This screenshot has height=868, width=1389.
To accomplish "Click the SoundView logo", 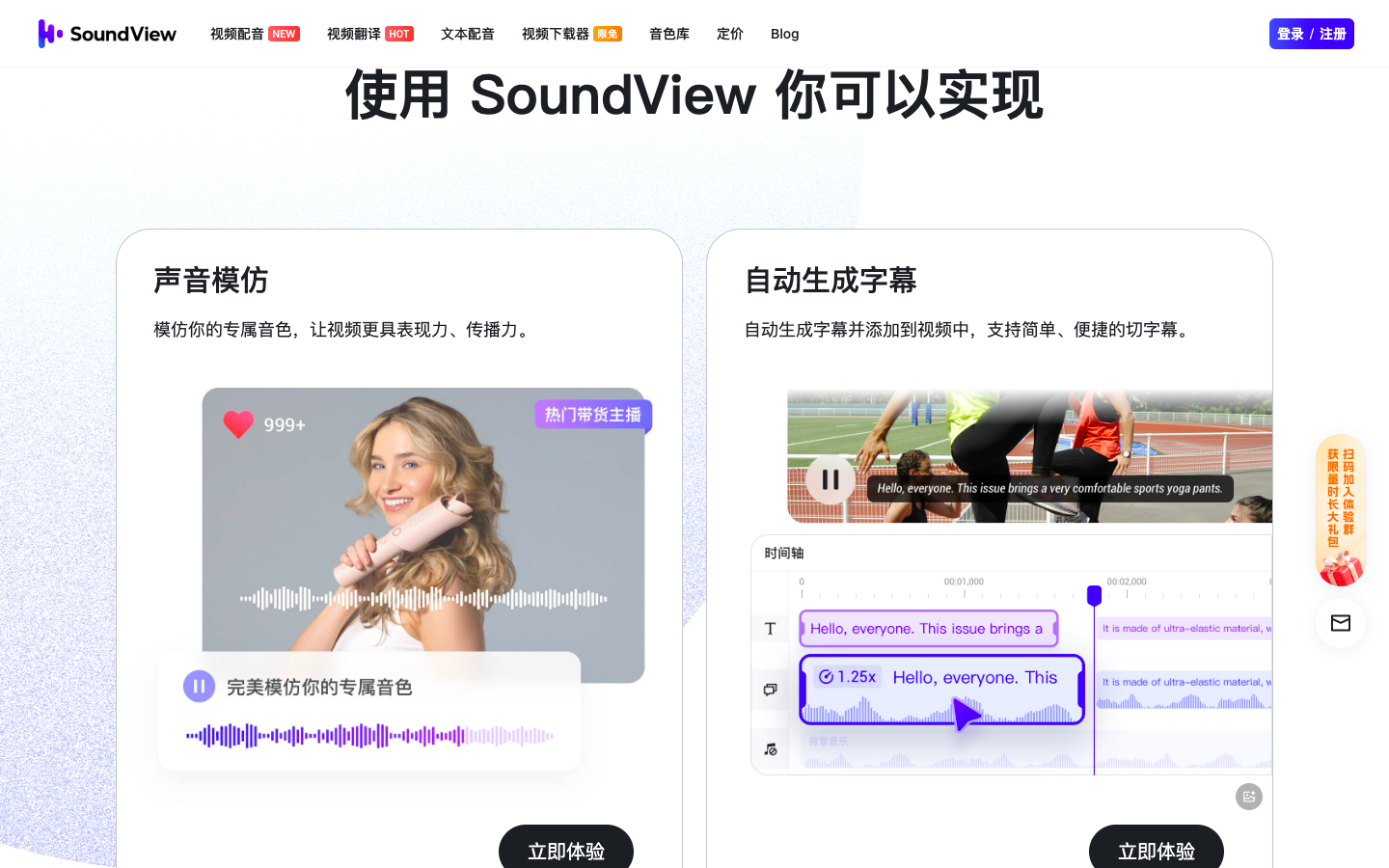I will click(x=107, y=34).
